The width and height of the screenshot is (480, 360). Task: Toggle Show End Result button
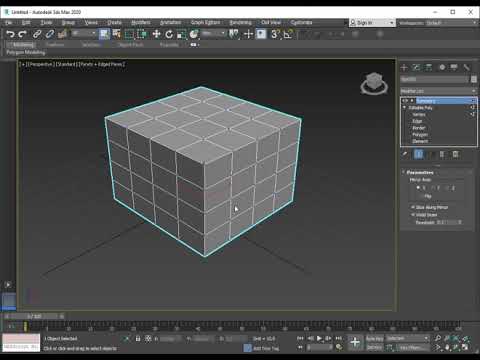419,154
